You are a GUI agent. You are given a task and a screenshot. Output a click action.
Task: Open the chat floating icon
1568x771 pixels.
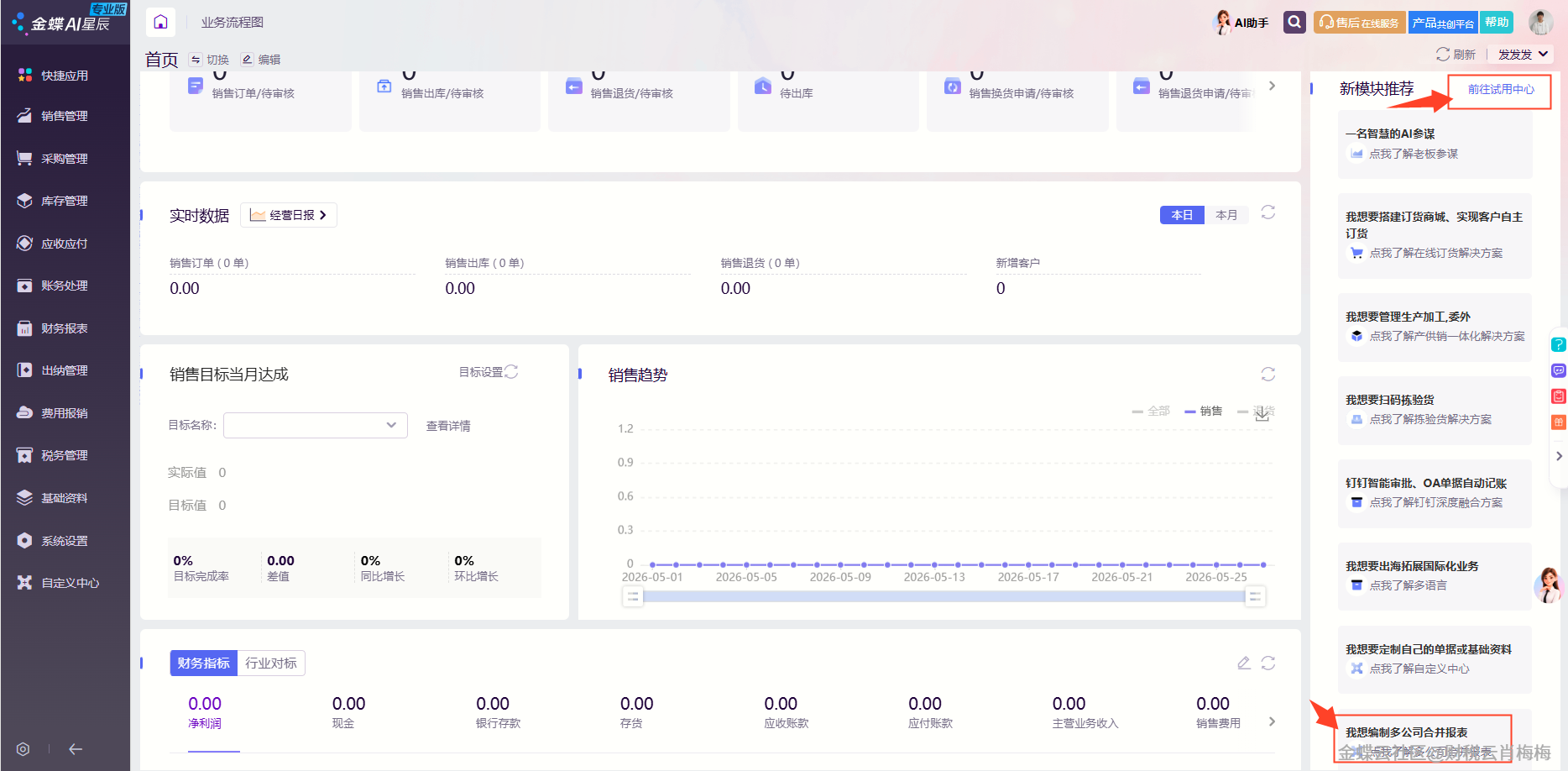pos(1558,370)
